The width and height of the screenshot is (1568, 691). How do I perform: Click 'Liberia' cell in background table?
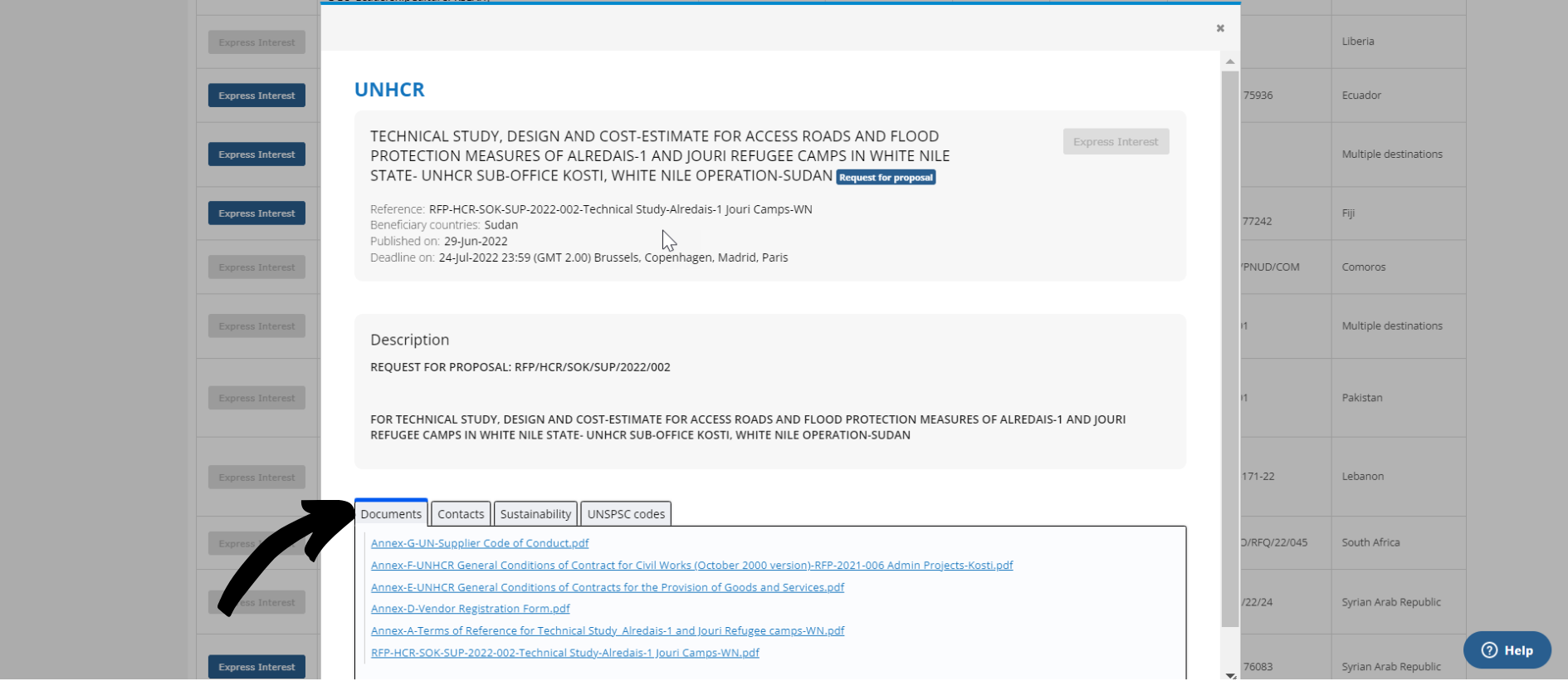pos(1358,42)
